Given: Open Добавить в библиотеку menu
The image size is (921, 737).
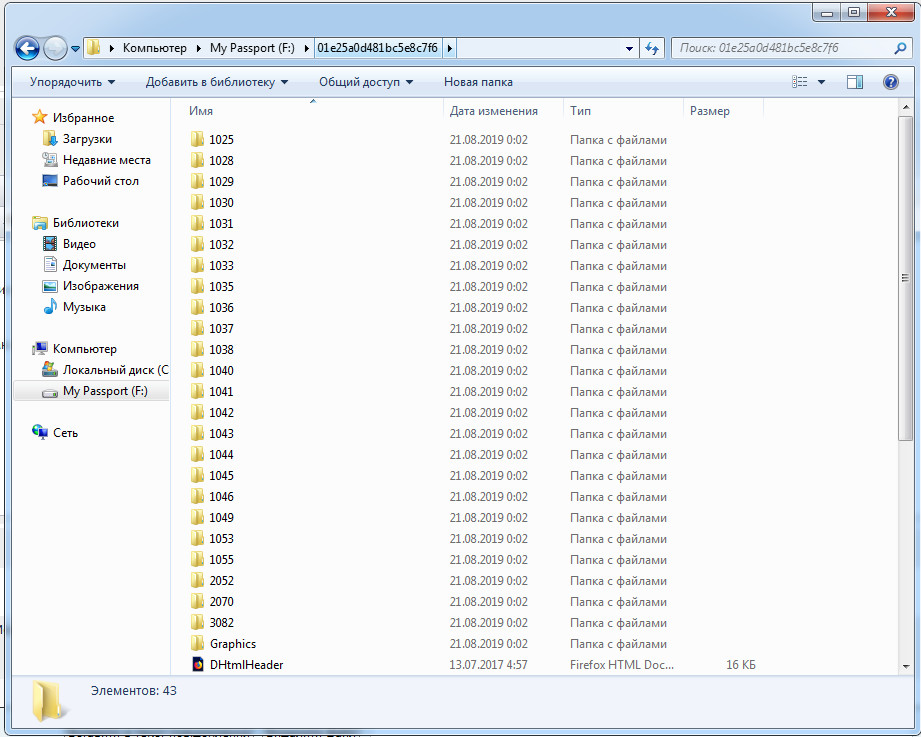Looking at the screenshot, I should coord(216,82).
